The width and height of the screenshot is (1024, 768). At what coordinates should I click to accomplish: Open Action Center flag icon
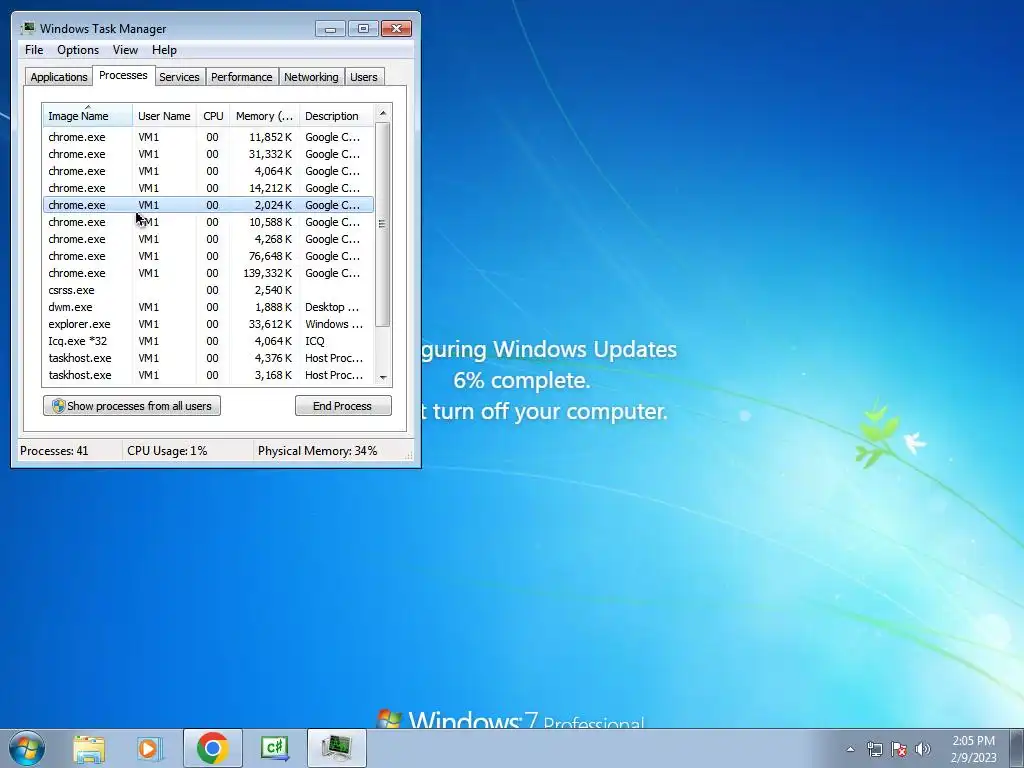pyautogui.click(x=899, y=749)
